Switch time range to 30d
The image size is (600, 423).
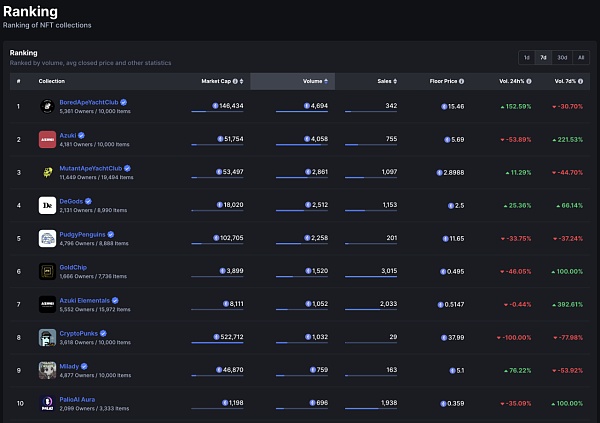(x=562, y=57)
